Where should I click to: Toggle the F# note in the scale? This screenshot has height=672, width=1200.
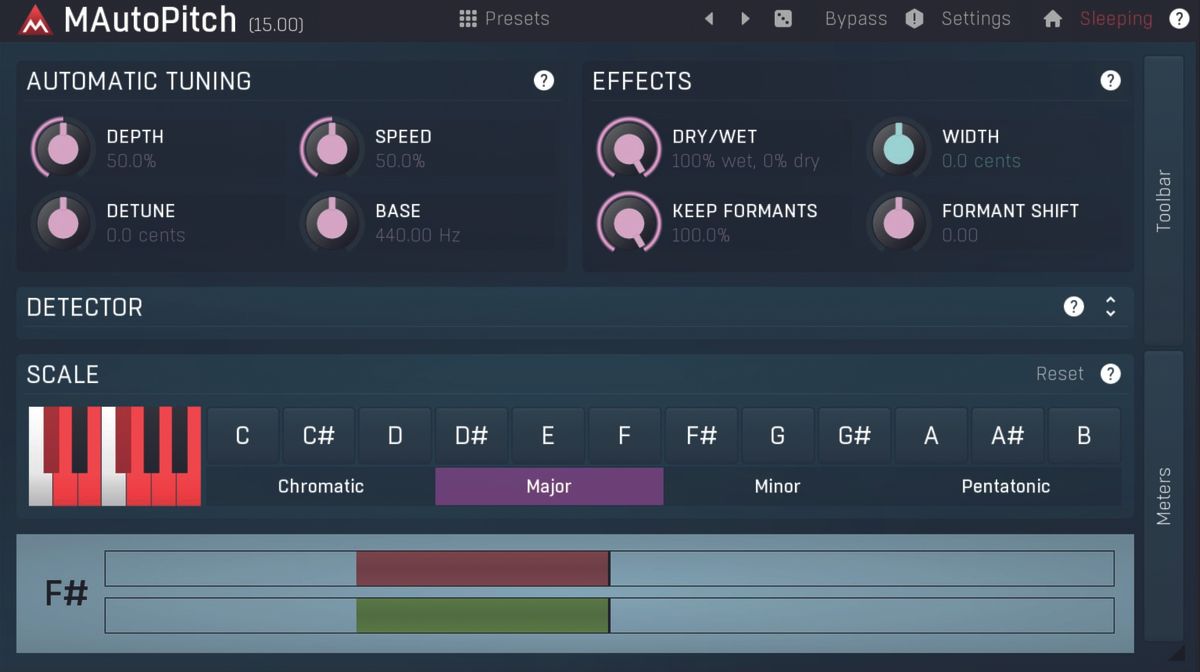701,435
